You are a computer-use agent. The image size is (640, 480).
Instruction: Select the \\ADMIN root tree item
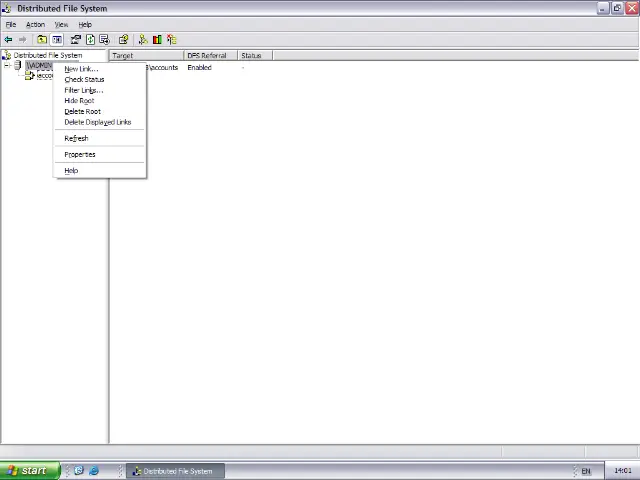[x=39, y=65]
